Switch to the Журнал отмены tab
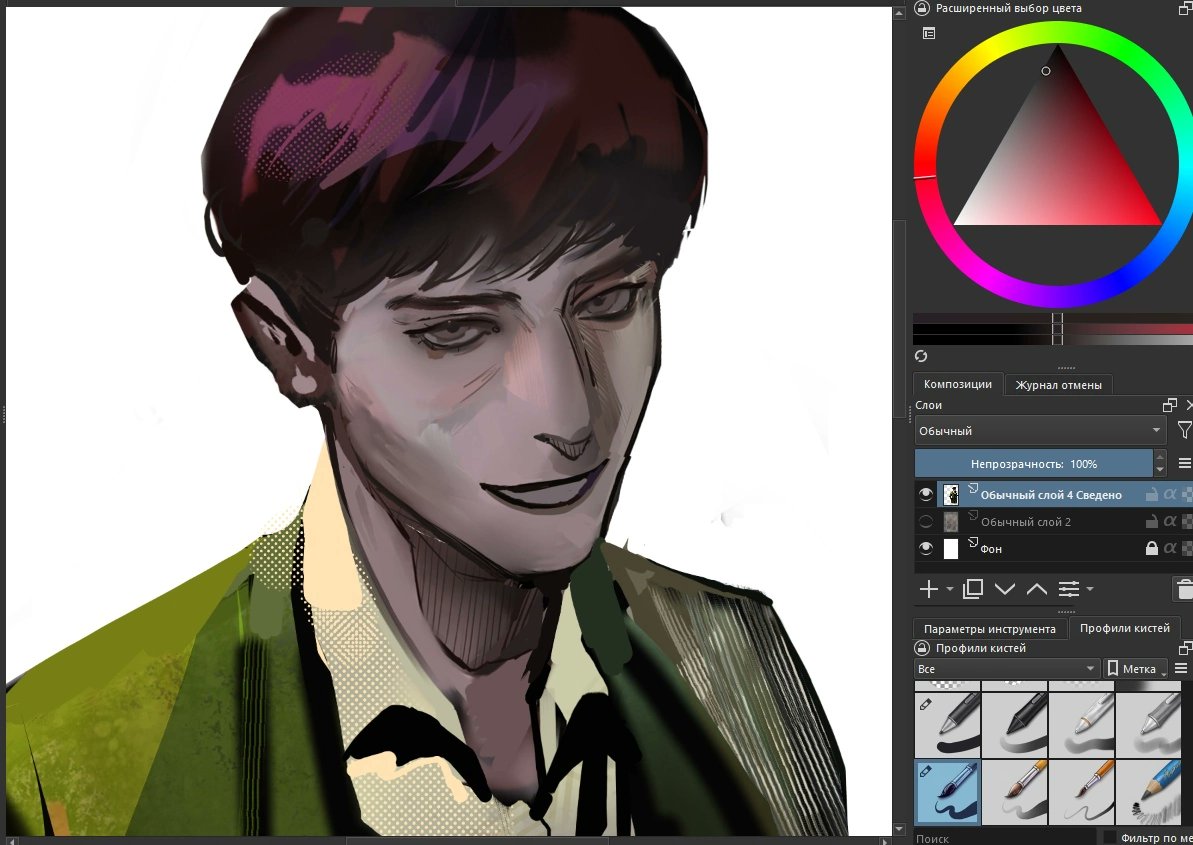The image size is (1193, 845). [1058, 384]
